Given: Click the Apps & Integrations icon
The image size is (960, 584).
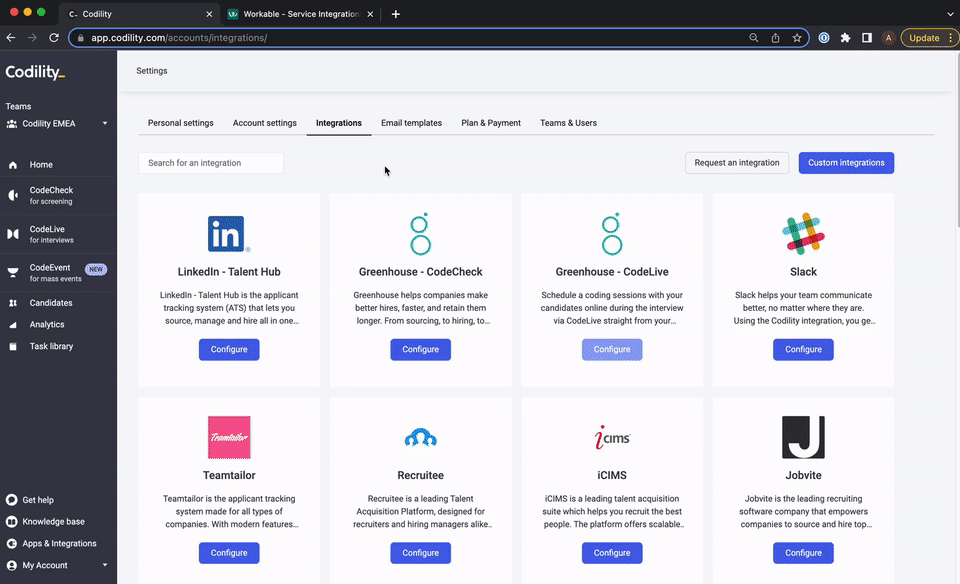Looking at the screenshot, I should pyautogui.click(x=12, y=544).
